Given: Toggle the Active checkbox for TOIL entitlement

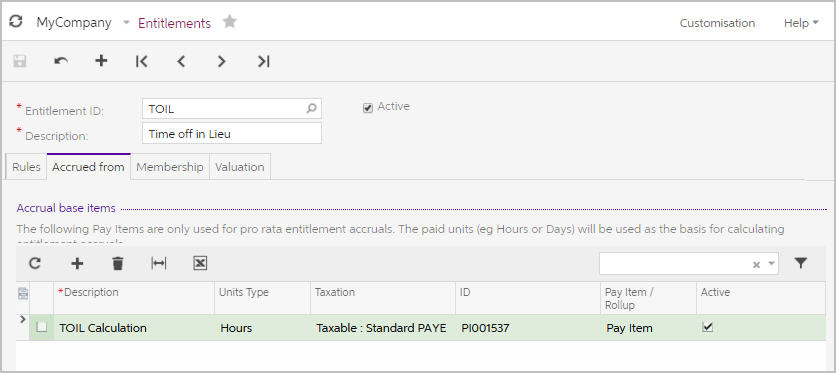Looking at the screenshot, I should (368, 108).
